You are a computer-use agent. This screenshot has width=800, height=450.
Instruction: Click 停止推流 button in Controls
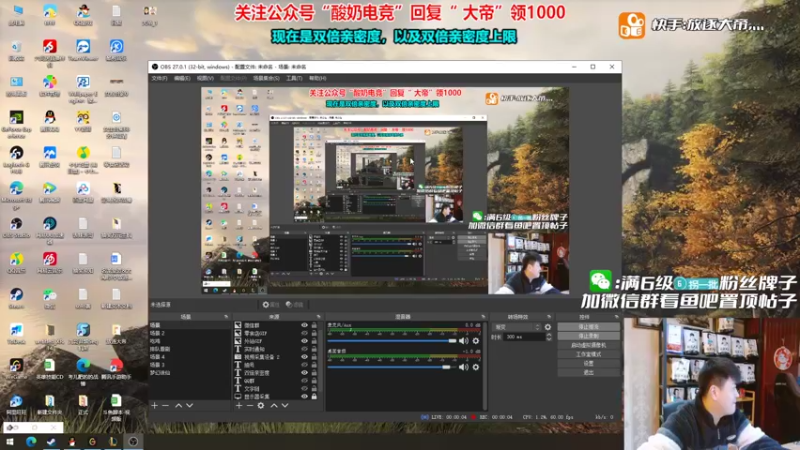pyautogui.click(x=588, y=327)
